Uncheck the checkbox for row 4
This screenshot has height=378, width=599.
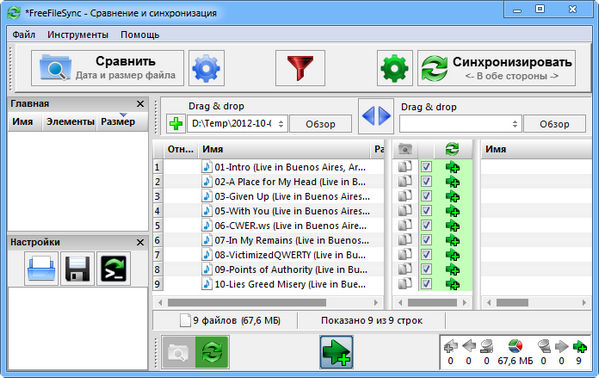pos(426,211)
